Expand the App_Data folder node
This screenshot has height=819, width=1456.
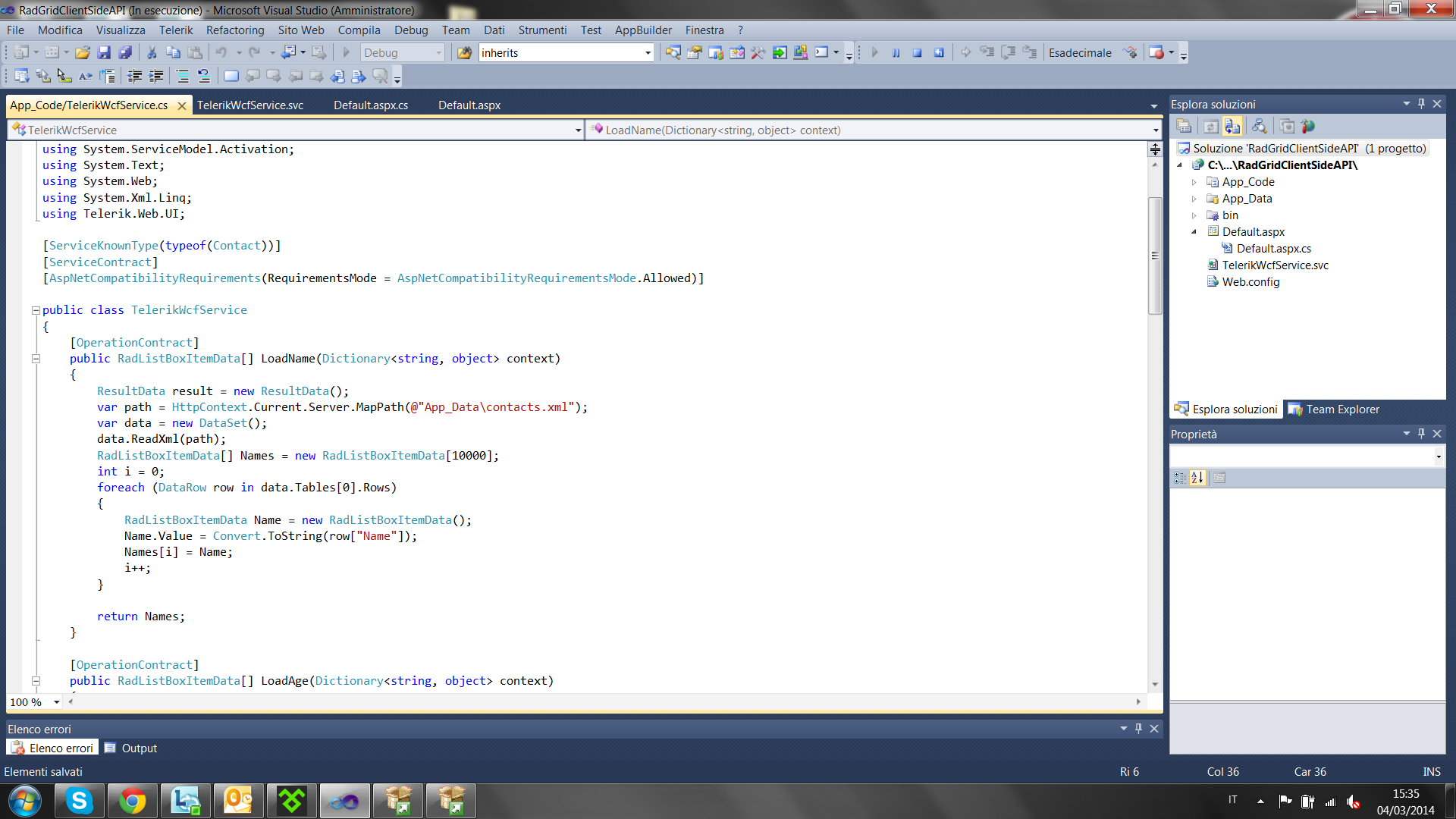tap(1194, 199)
